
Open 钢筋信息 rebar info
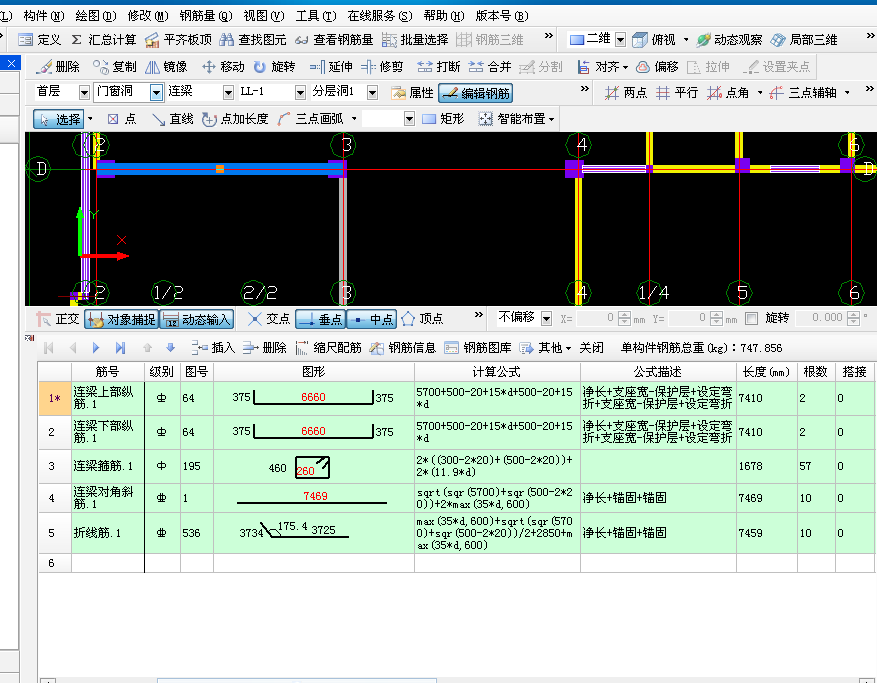pos(403,348)
